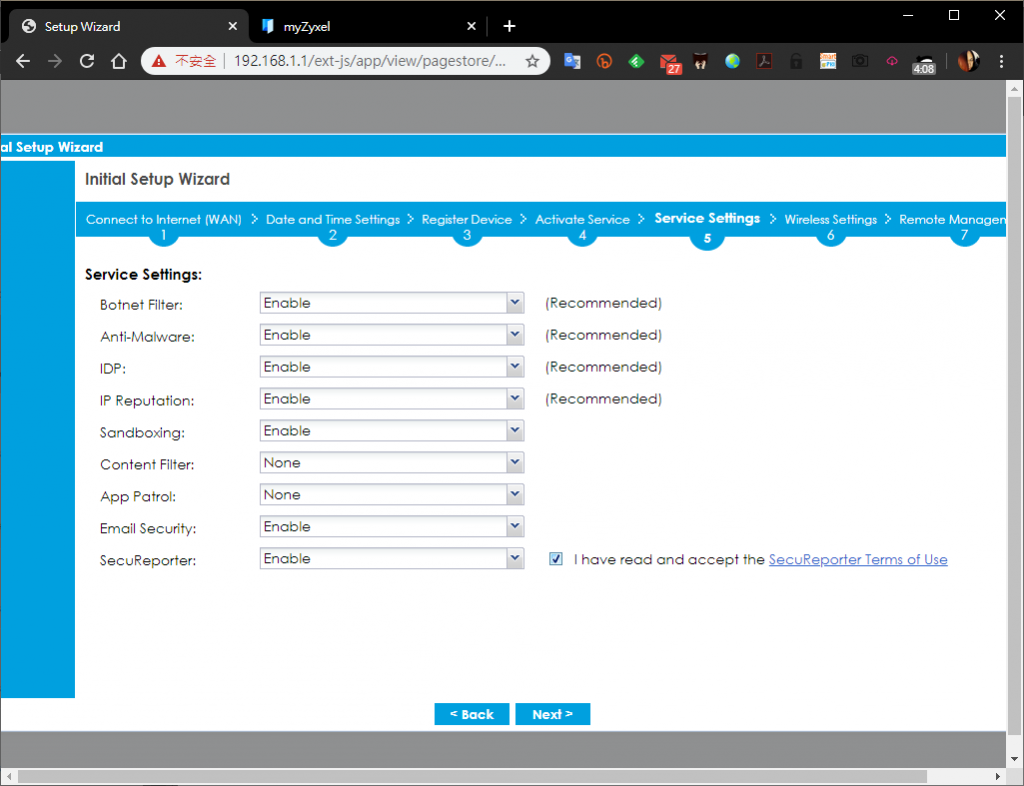This screenshot has width=1024, height=786.
Task: Go to step 6 Wireless Settings
Action: point(831,226)
